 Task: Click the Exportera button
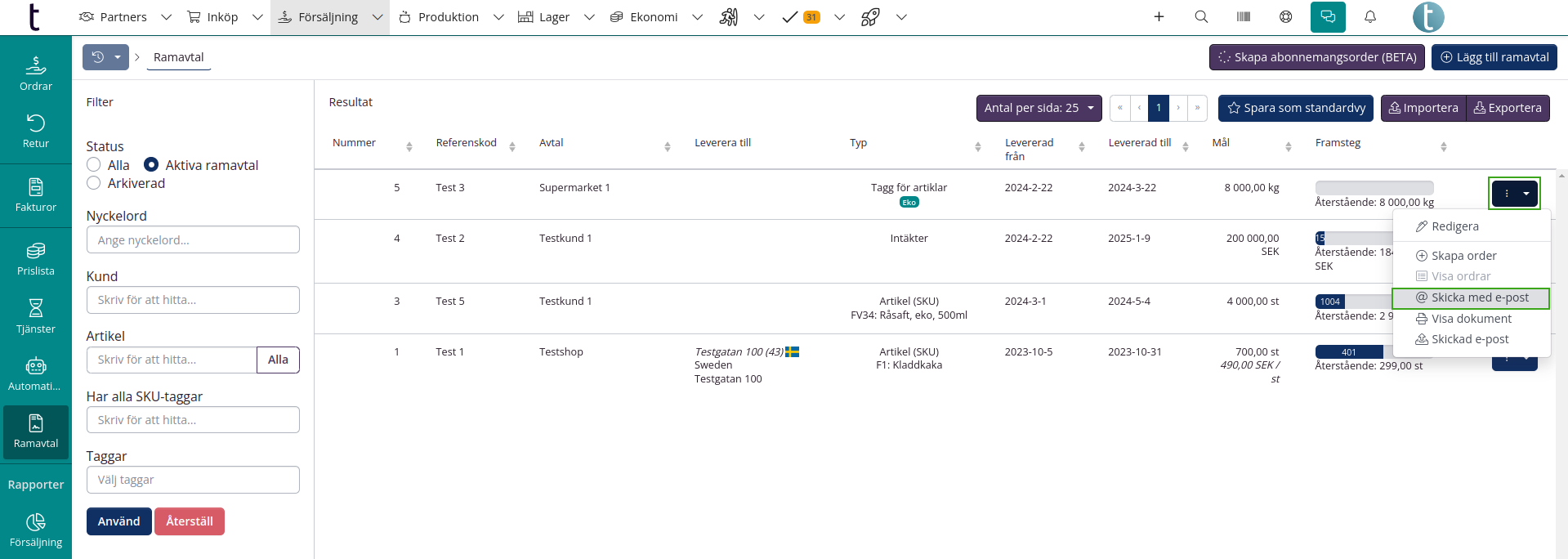(x=1508, y=108)
